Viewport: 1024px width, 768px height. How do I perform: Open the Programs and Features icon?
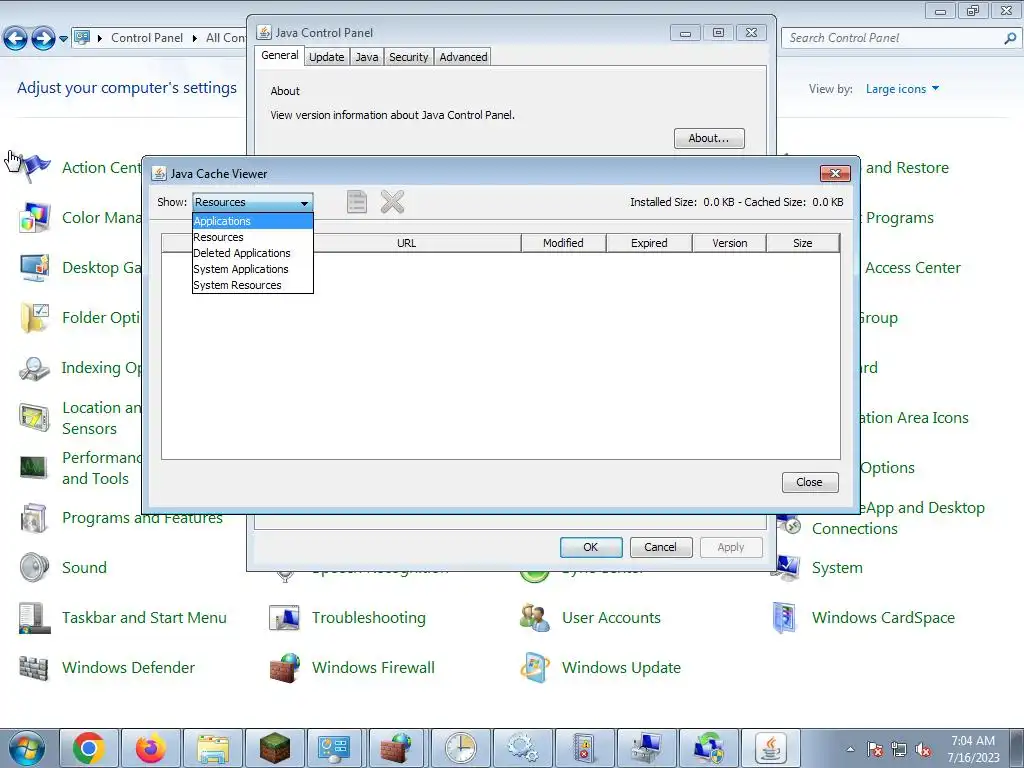tap(34, 518)
